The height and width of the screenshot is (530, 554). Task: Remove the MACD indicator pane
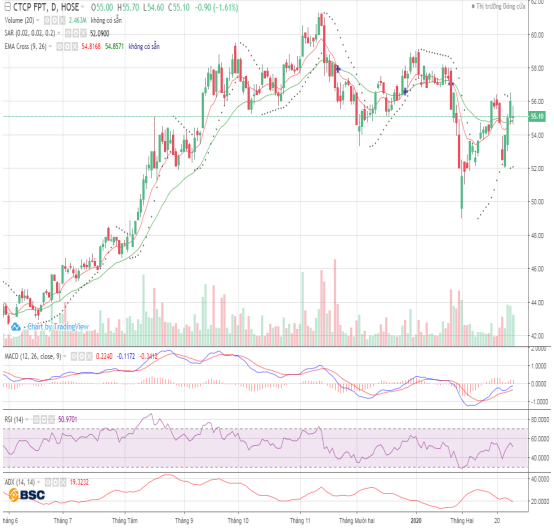click(x=89, y=357)
